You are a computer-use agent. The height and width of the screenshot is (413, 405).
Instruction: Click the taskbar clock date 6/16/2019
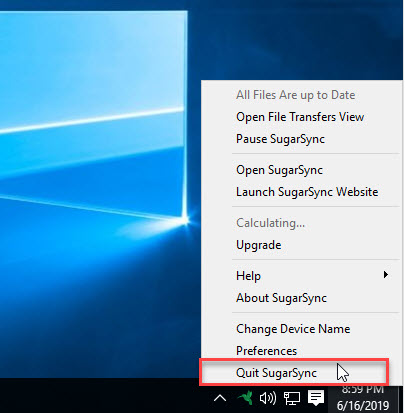(363, 406)
